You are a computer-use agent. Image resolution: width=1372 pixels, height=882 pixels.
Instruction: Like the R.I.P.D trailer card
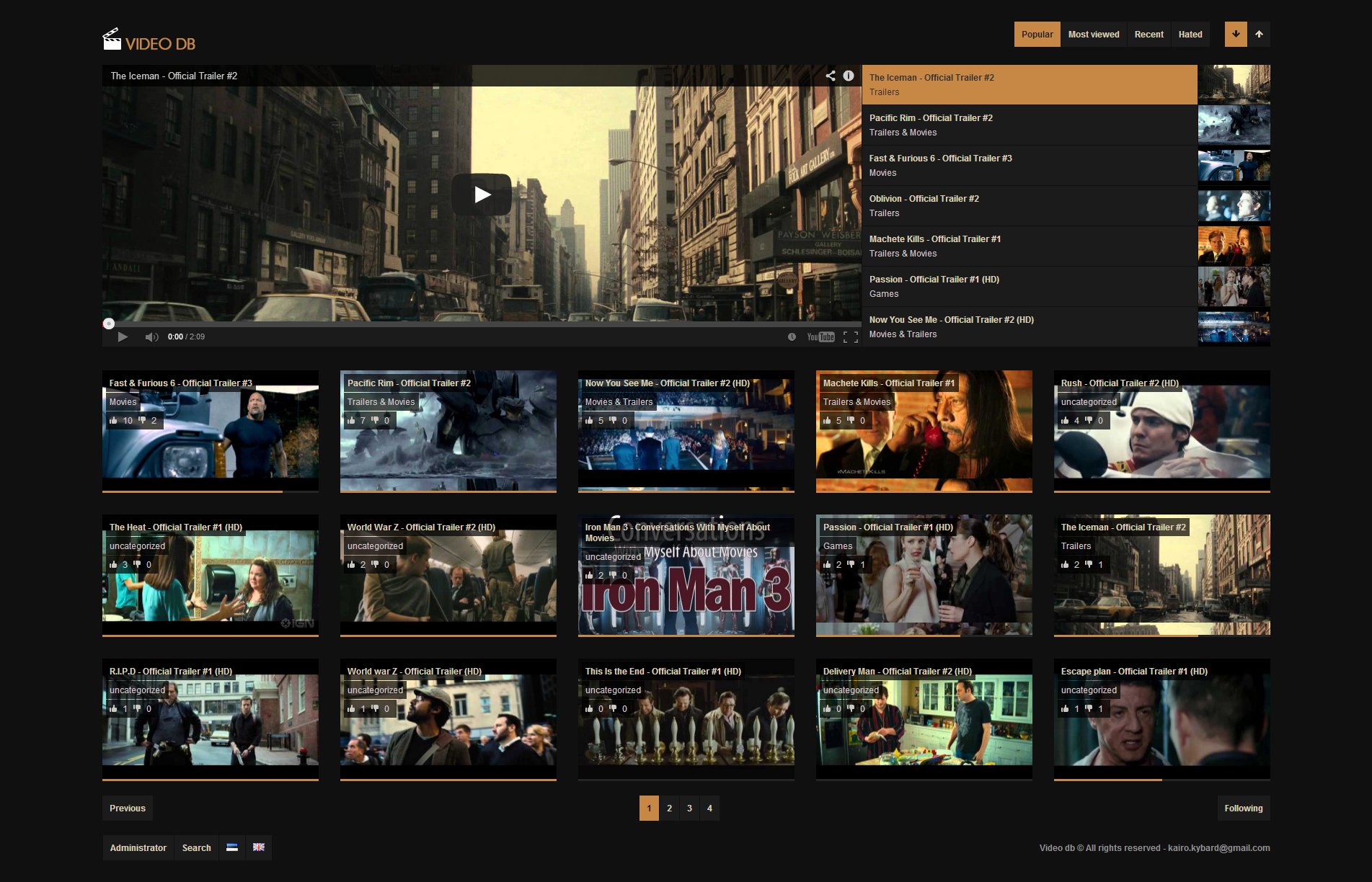tap(114, 708)
